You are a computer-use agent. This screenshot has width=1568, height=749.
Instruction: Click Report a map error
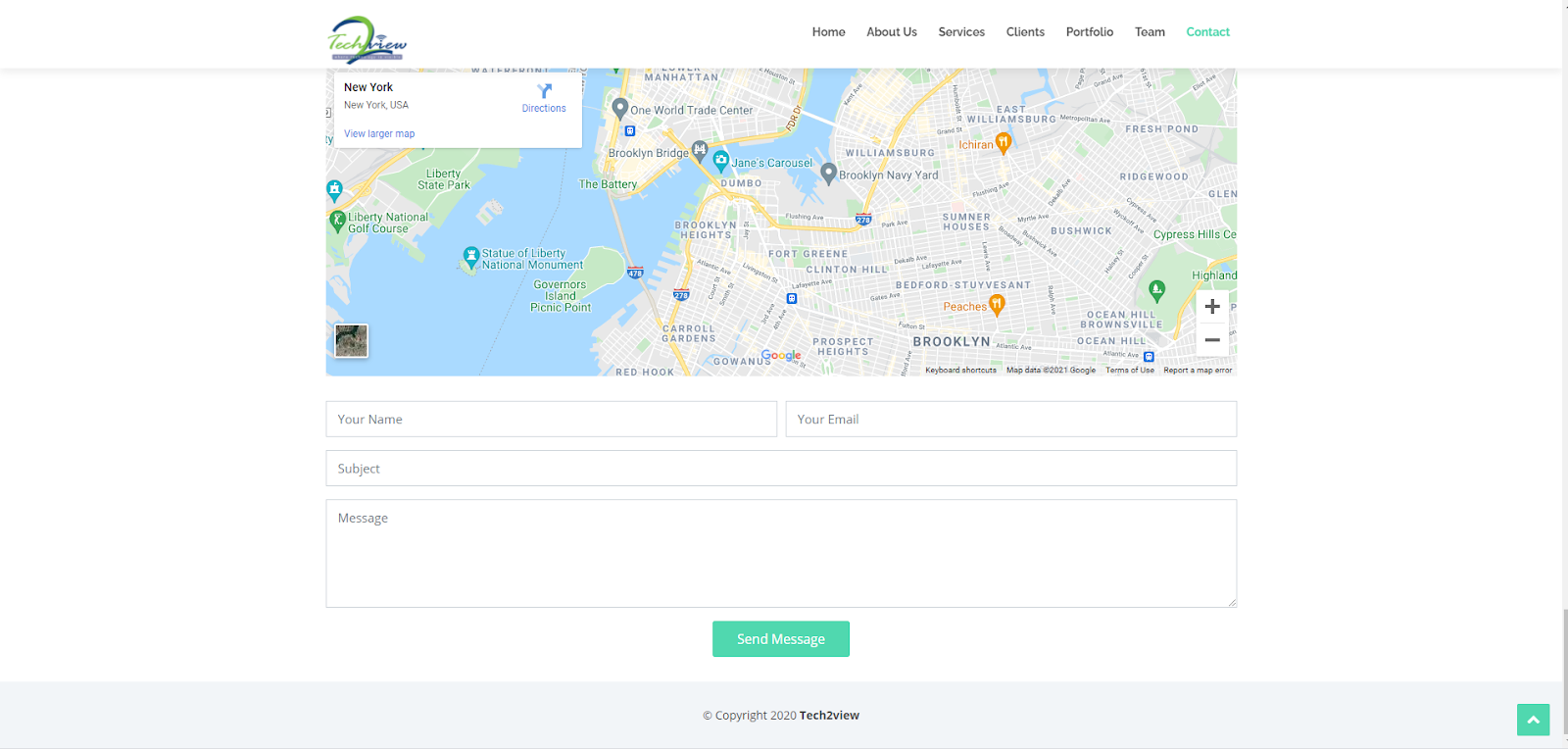coord(1198,370)
